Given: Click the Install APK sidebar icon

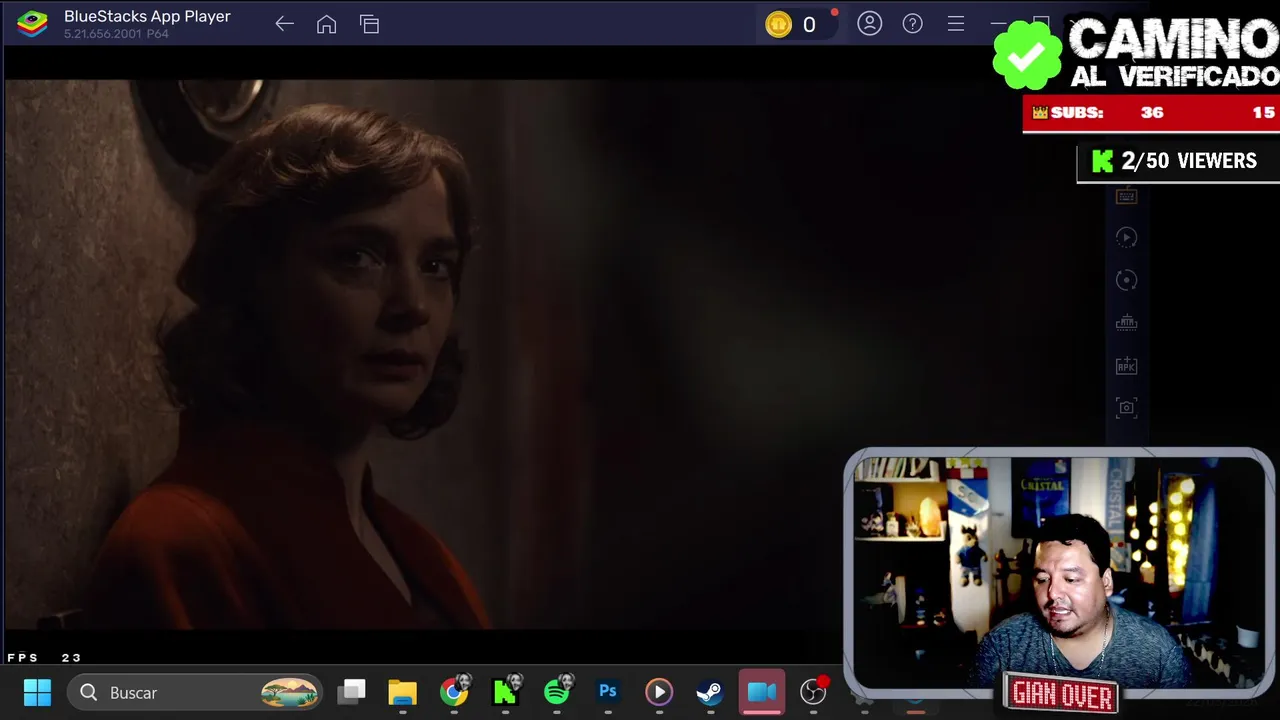Looking at the screenshot, I should coord(1126,366).
